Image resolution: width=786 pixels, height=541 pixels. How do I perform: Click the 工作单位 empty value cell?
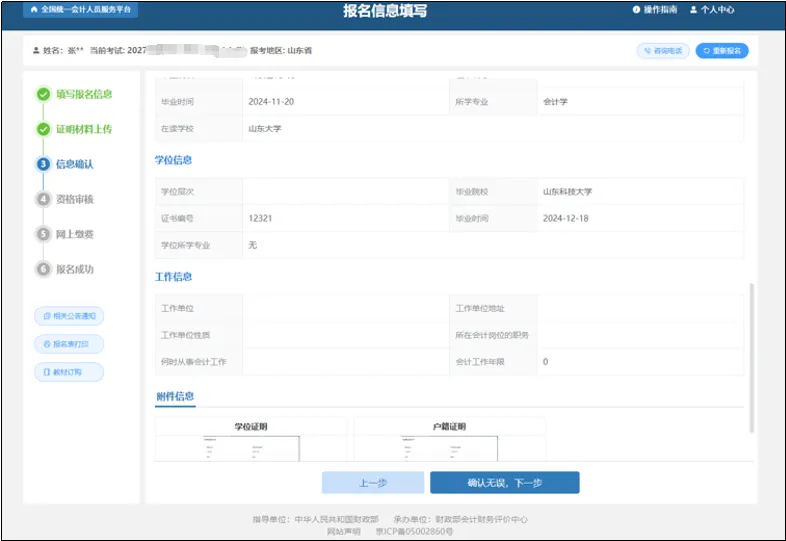346,308
